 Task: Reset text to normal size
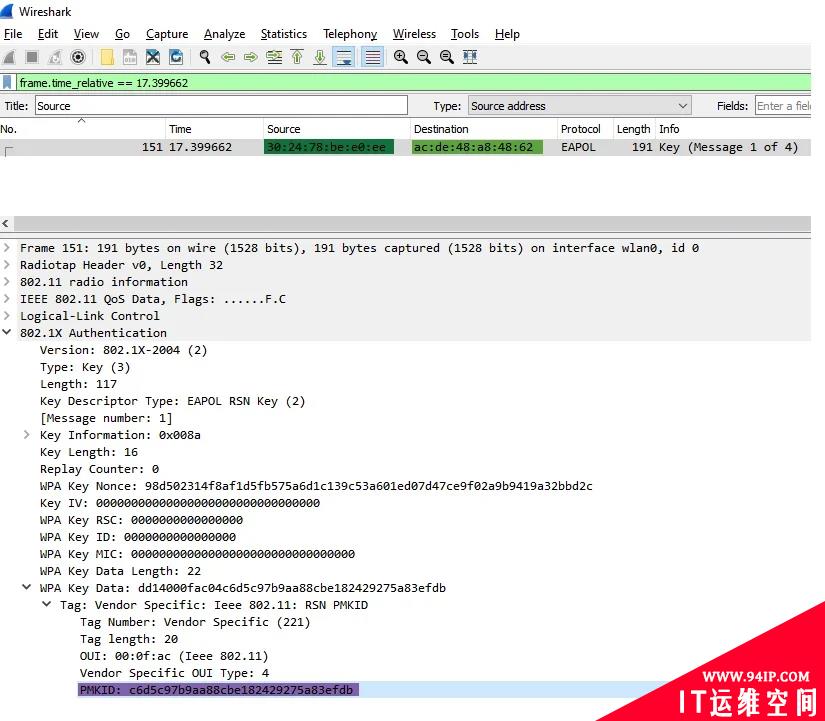[447, 57]
